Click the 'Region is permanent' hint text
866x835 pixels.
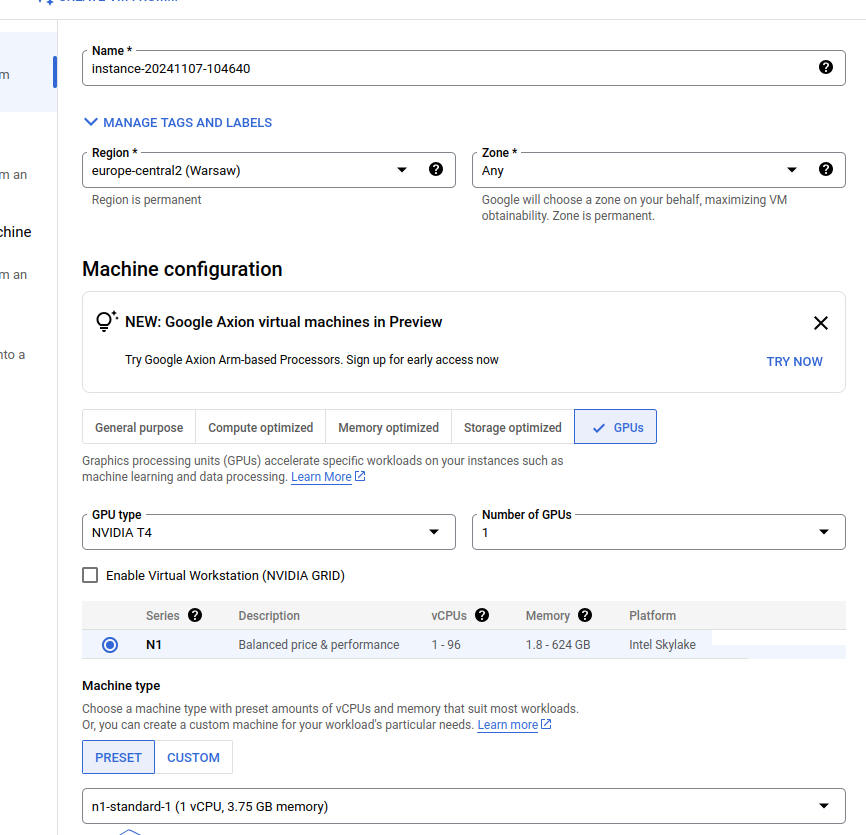146,200
